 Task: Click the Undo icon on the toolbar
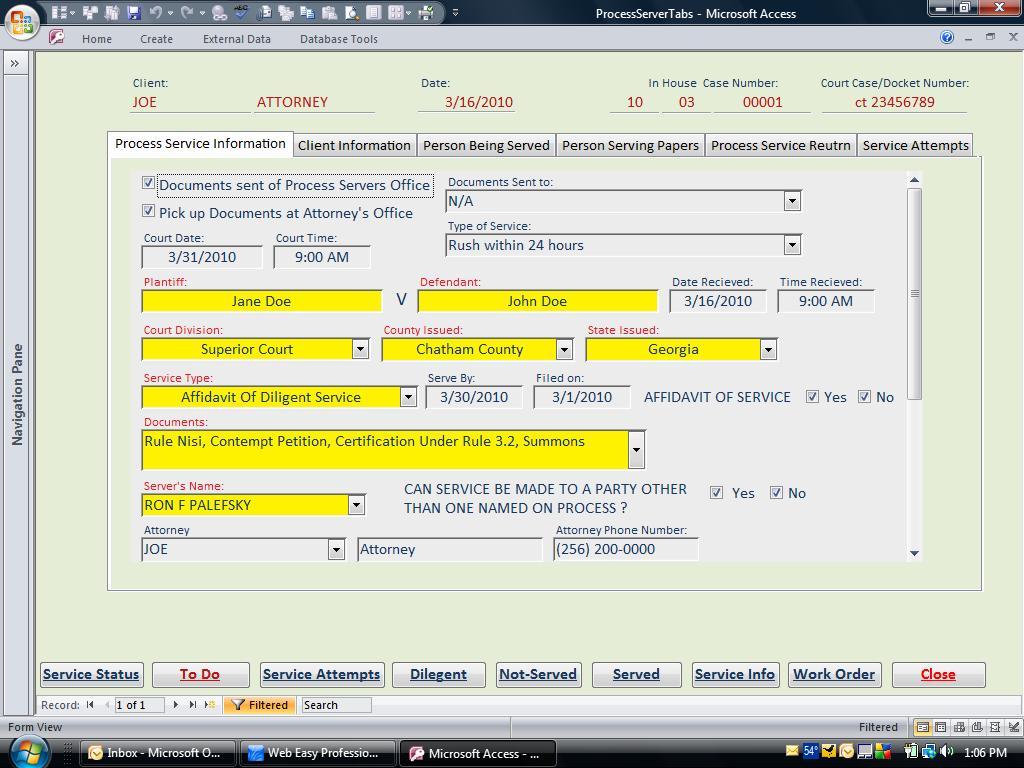click(x=157, y=13)
